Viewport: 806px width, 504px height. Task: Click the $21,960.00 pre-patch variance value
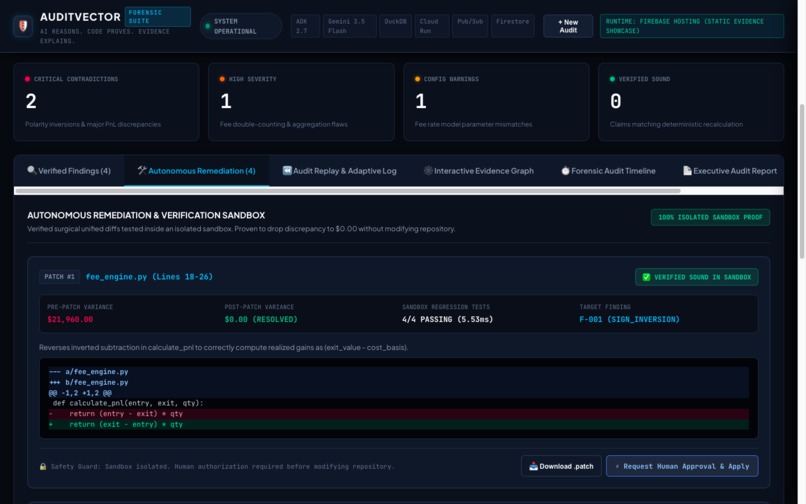70,319
